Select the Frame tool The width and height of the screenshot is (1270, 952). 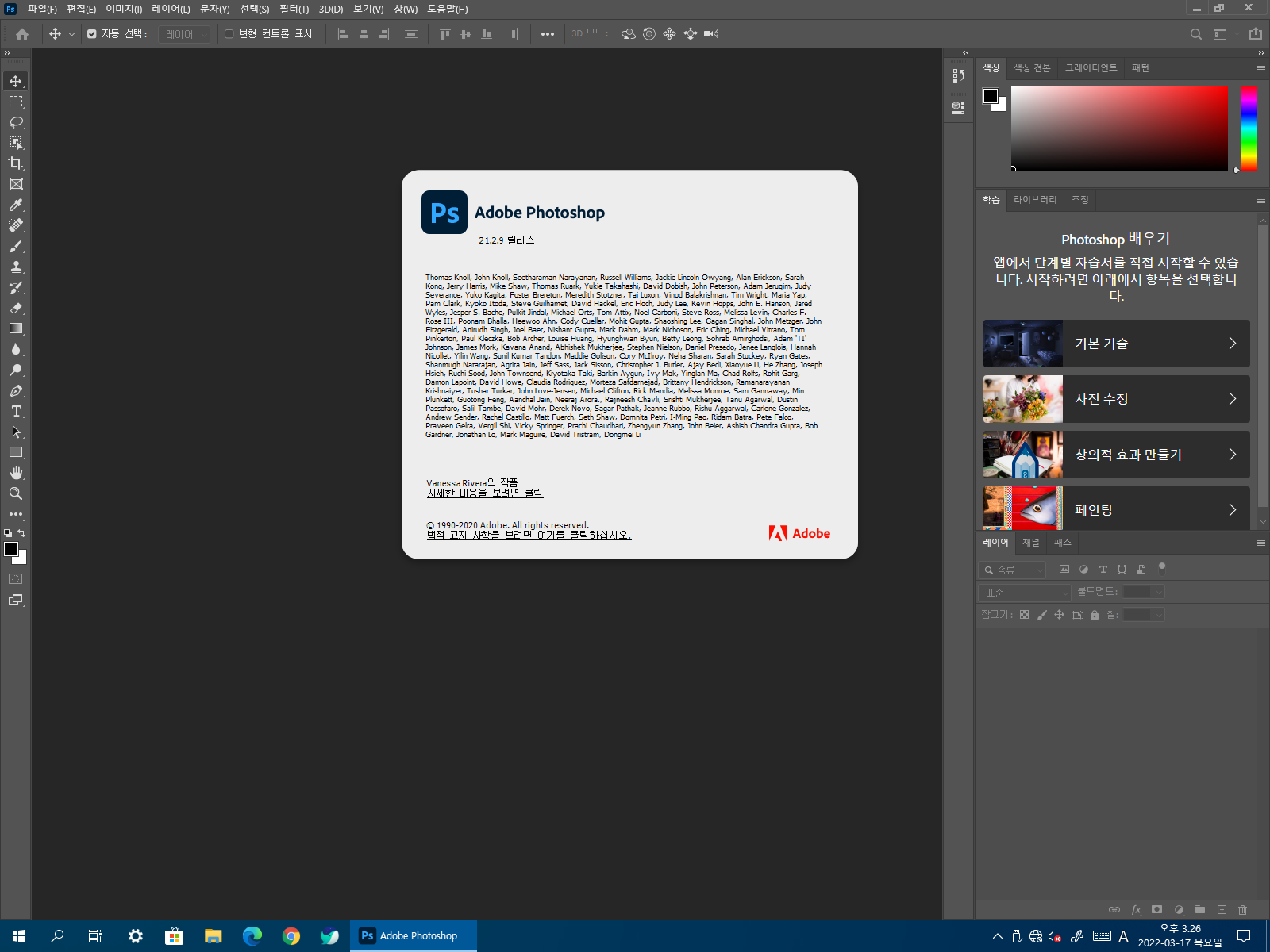click(x=16, y=184)
